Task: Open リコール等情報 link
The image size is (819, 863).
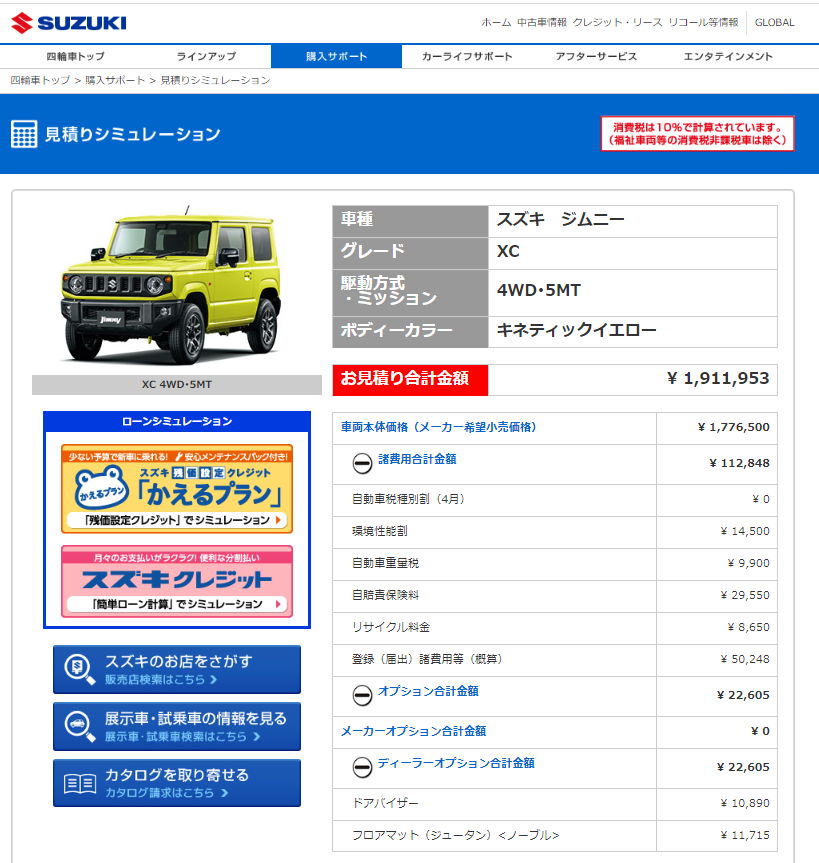Action: 703,23
